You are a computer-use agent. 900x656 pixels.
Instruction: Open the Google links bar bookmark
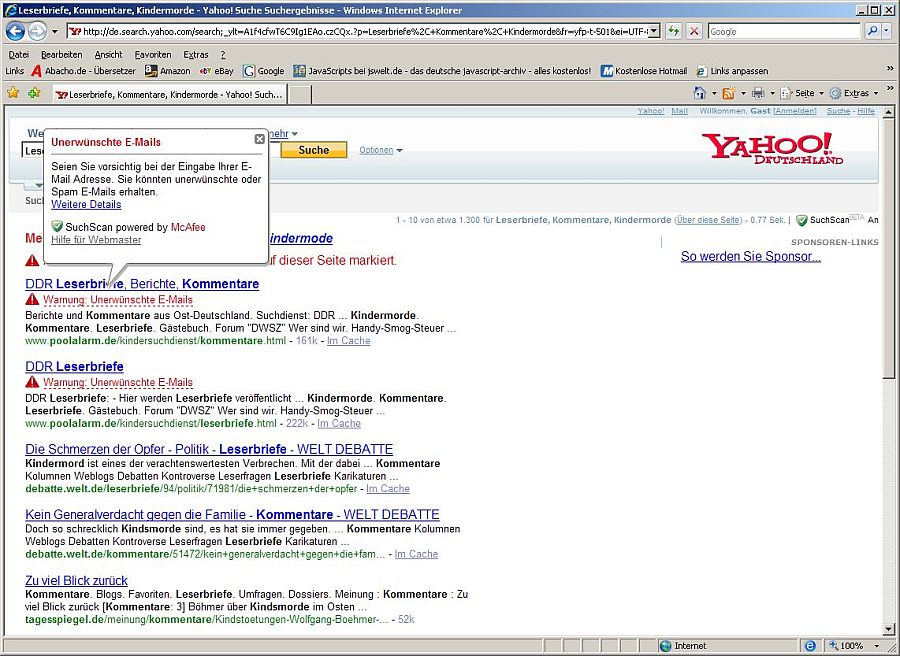tap(264, 71)
